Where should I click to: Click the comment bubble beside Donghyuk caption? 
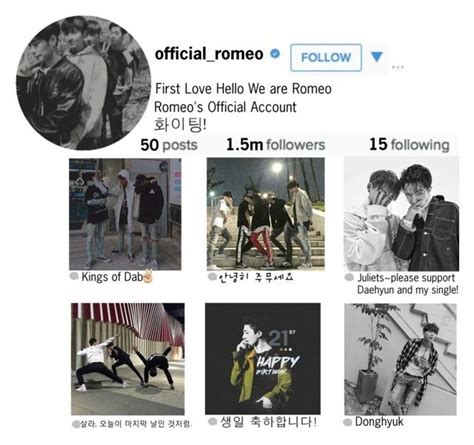[x=347, y=422]
